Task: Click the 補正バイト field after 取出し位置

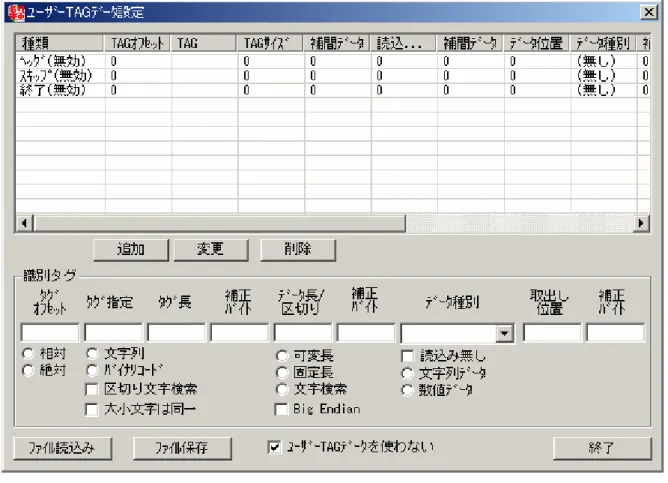Action: click(615, 333)
